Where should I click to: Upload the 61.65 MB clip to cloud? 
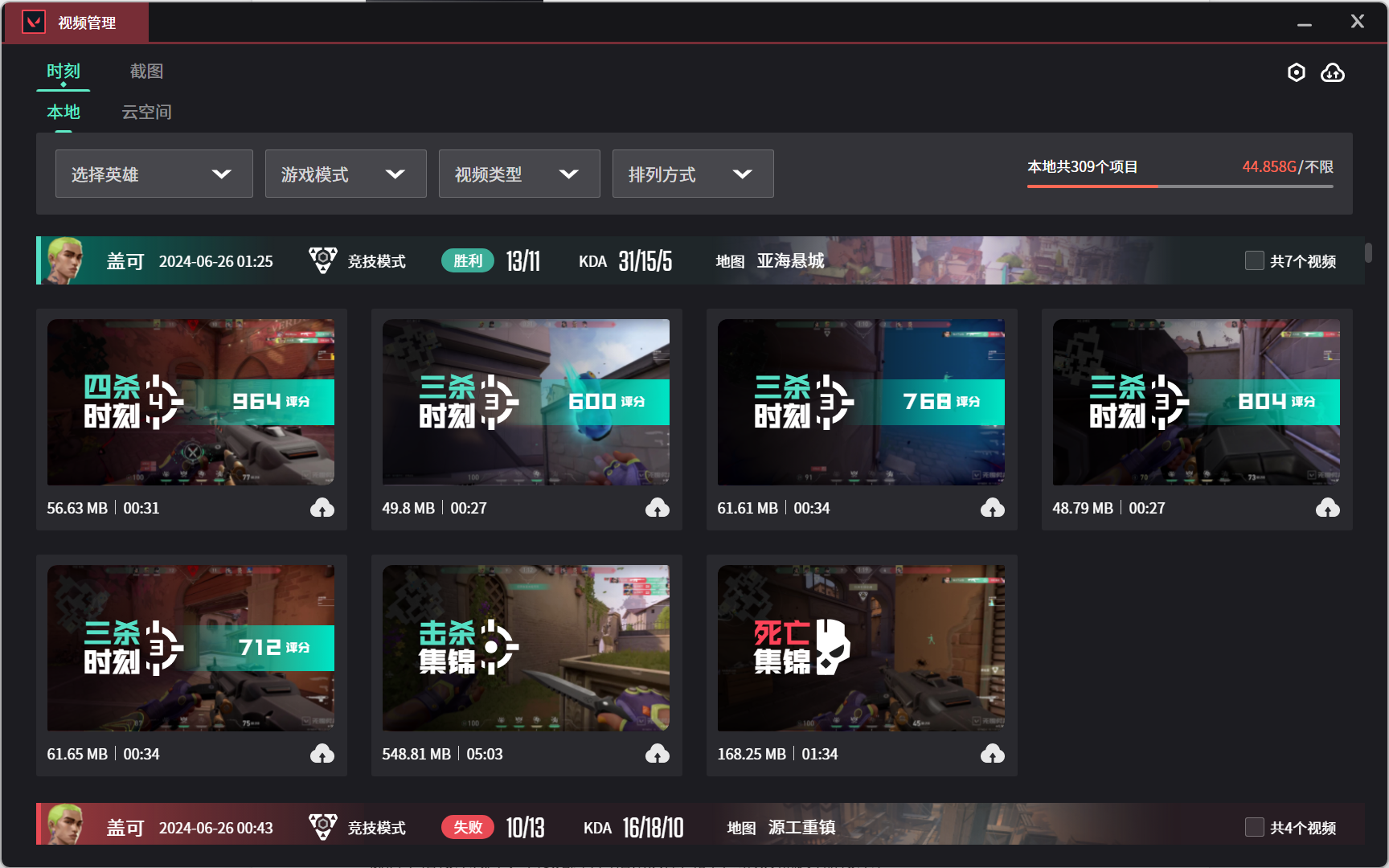point(322,754)
